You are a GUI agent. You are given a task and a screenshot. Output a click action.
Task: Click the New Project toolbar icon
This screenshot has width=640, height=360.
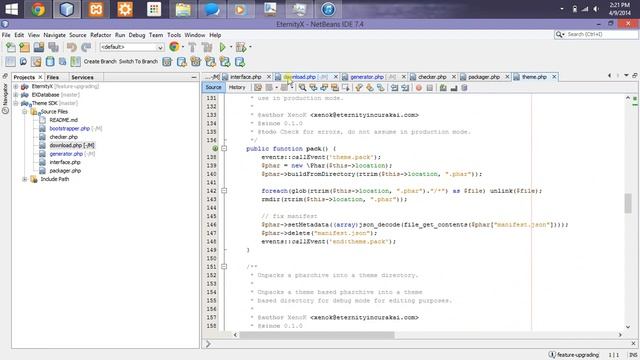[24, 47]
